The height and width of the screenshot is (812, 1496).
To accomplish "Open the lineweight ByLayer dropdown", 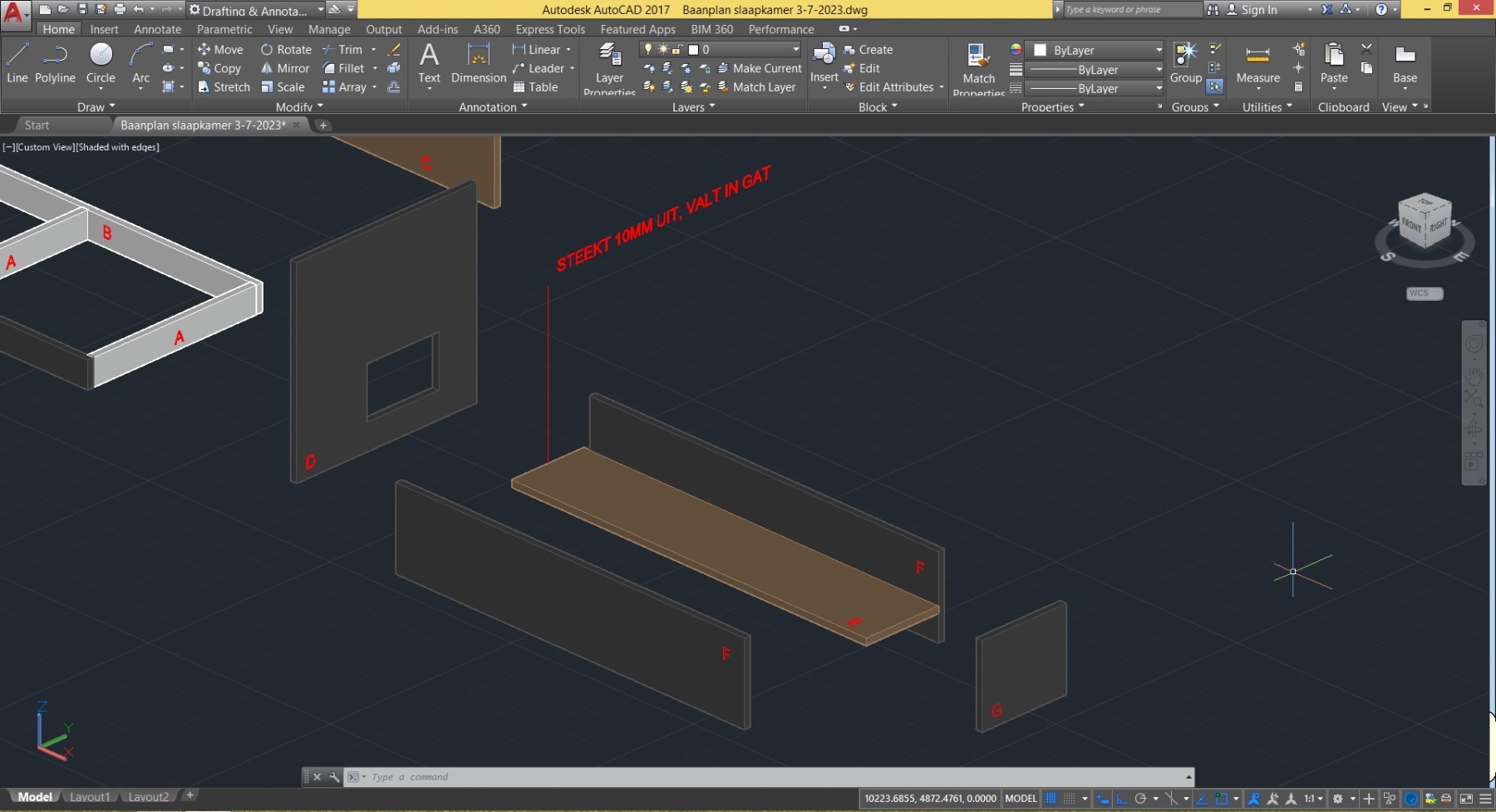I will 1095,70.
